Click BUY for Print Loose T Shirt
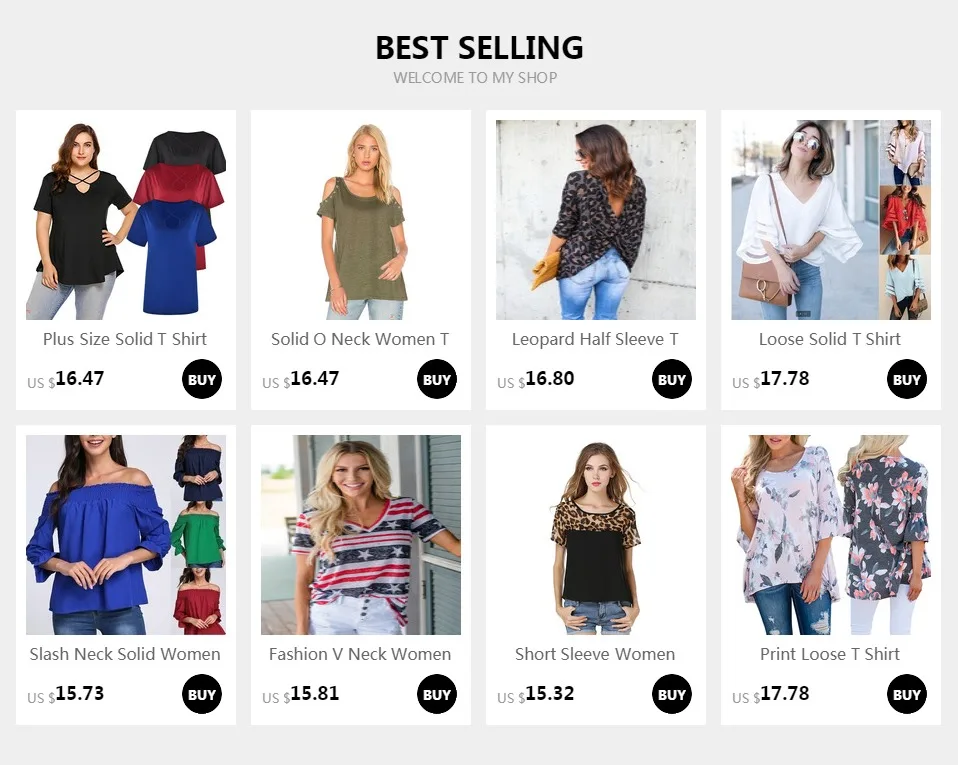958x765 pixels. tap(907, 694)
